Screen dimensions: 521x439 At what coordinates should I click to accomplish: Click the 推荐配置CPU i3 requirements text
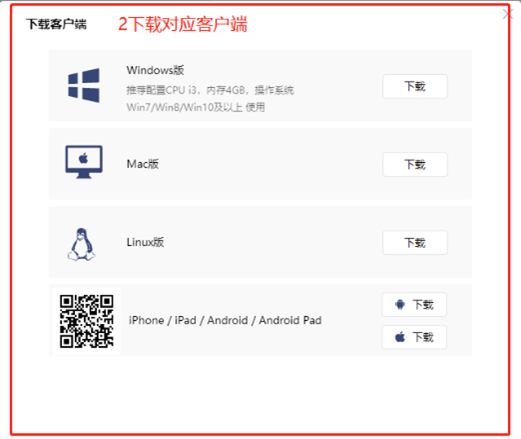pyautogui.click(x=210, y=90)
